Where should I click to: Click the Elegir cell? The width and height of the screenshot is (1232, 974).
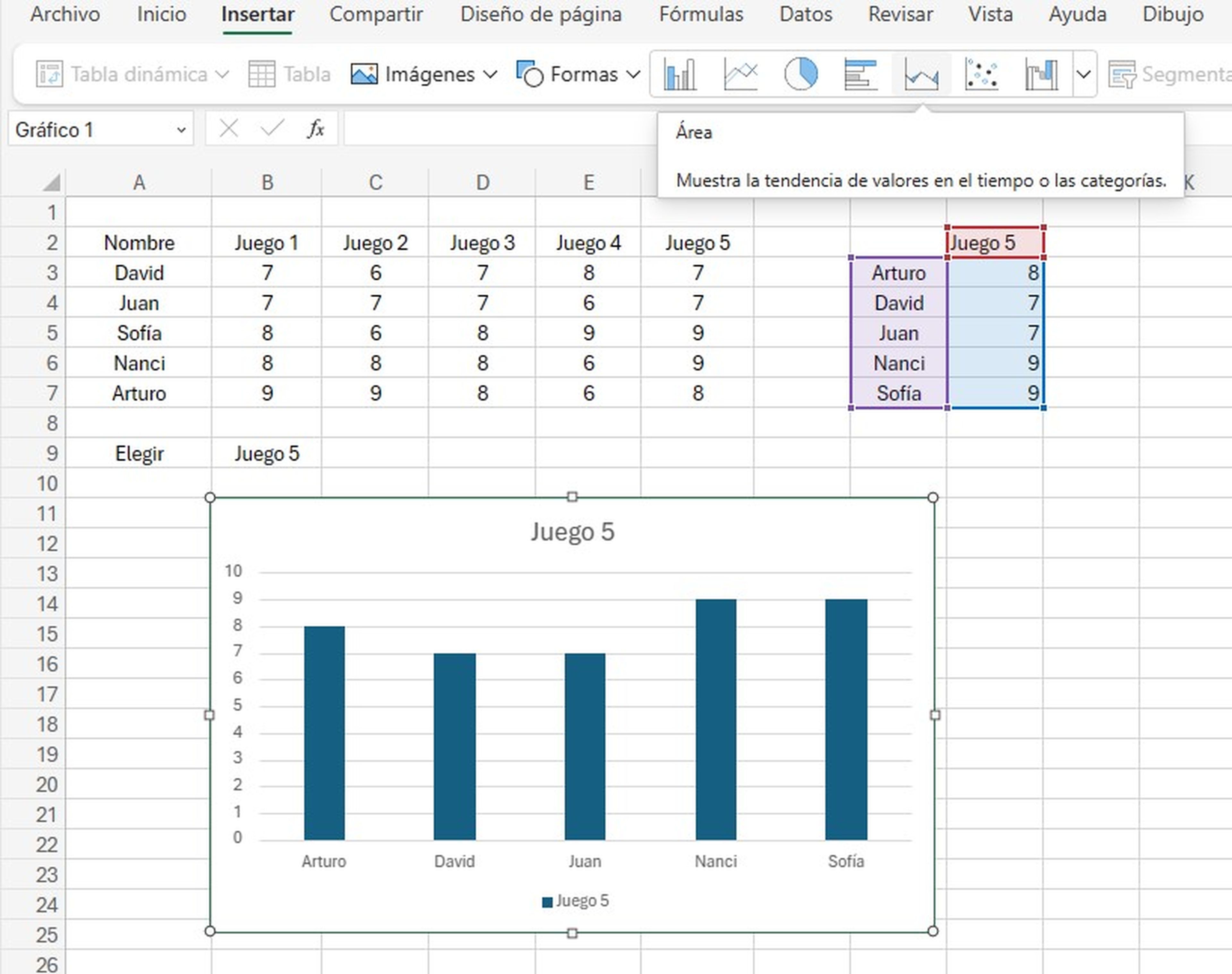(x=139, y=453)
